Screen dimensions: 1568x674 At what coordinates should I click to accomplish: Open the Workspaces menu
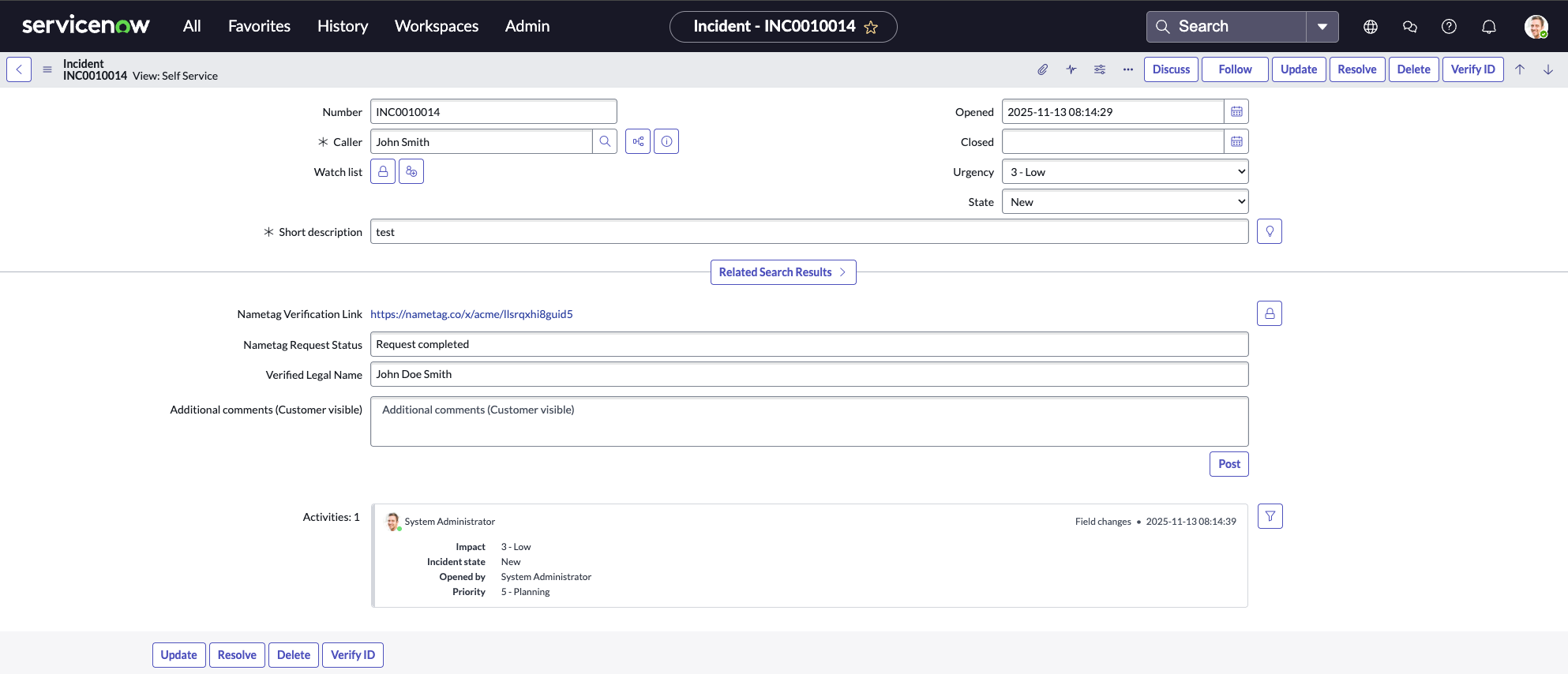coord(436,26)
